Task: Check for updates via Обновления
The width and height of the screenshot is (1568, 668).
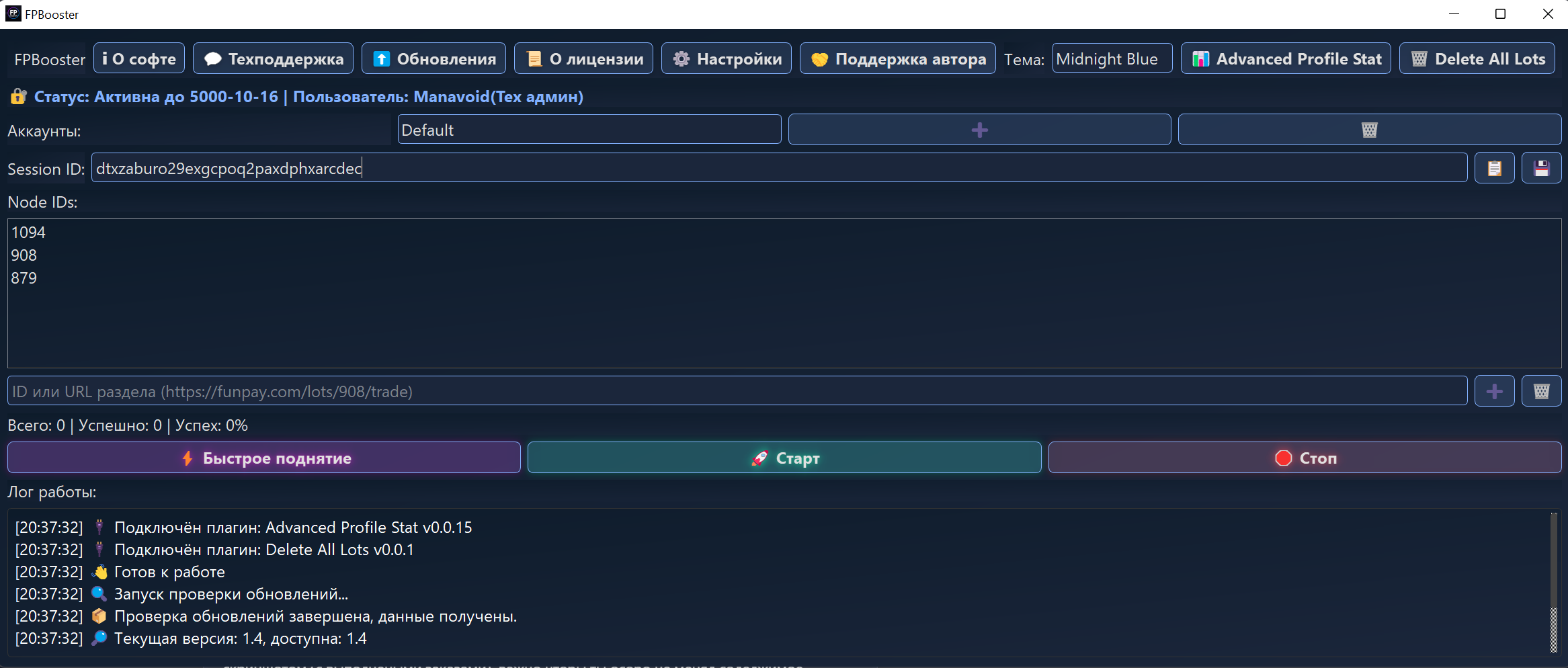Action: [x=434, y=59]
